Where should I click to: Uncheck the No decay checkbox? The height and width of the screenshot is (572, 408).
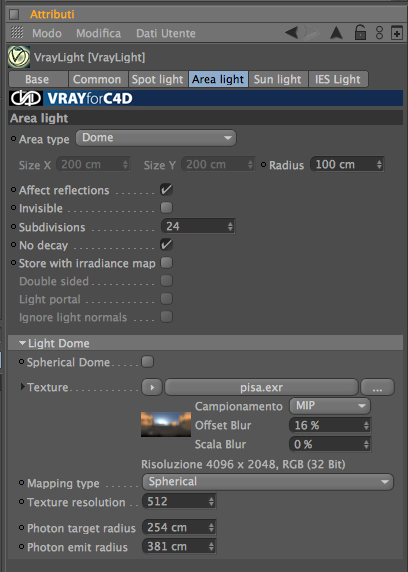166,244
